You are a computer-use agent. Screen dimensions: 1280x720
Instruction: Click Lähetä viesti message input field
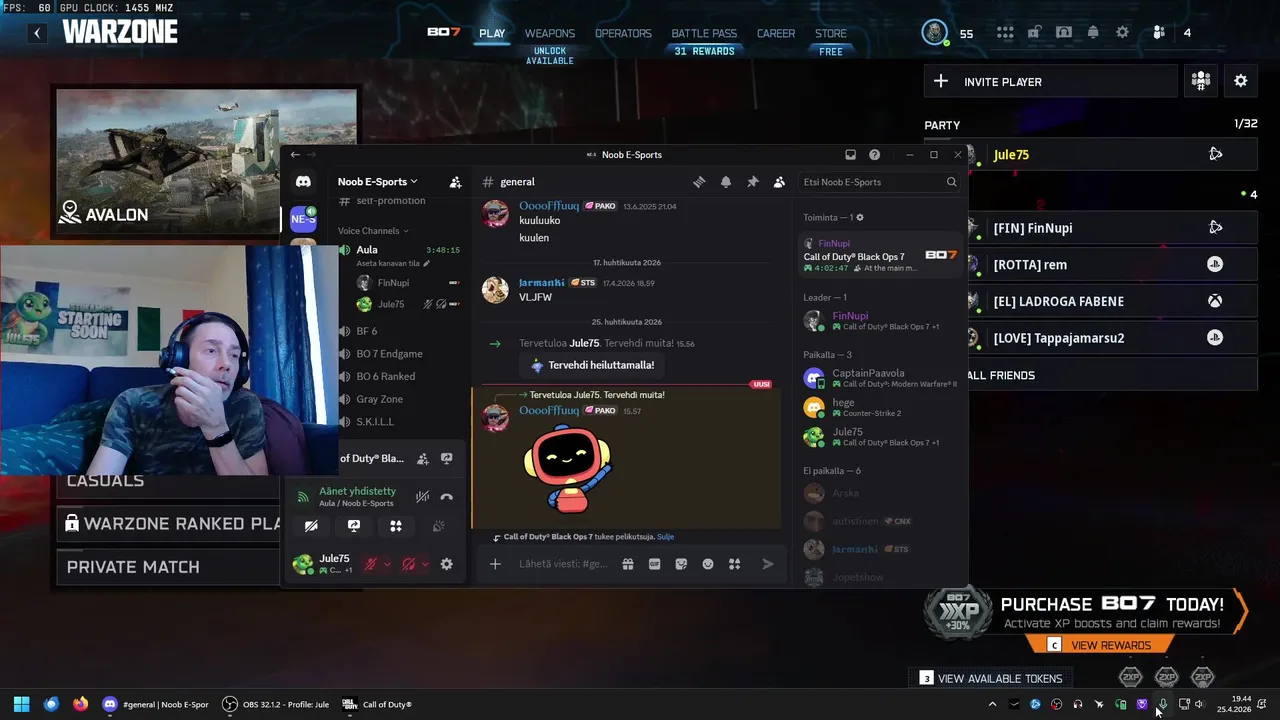[x=563, y=564]
